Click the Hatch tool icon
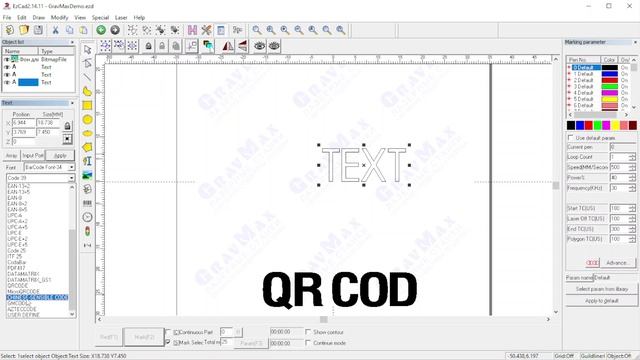The width and height of the screenshot is (640, 360). (x=192, y=30)
